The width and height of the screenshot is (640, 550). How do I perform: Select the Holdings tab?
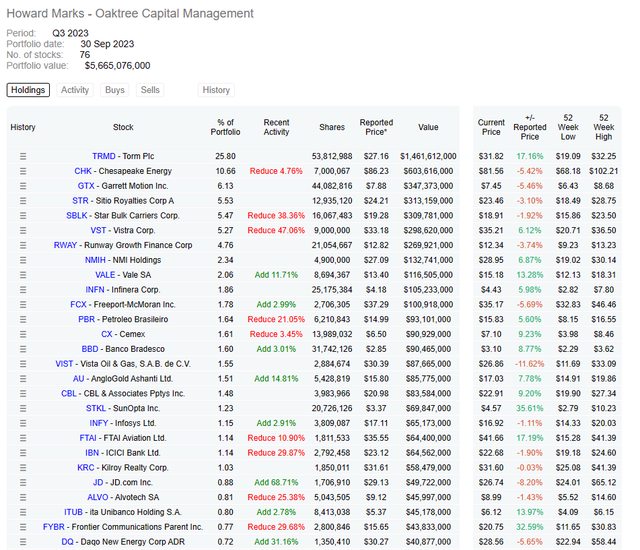29,90
